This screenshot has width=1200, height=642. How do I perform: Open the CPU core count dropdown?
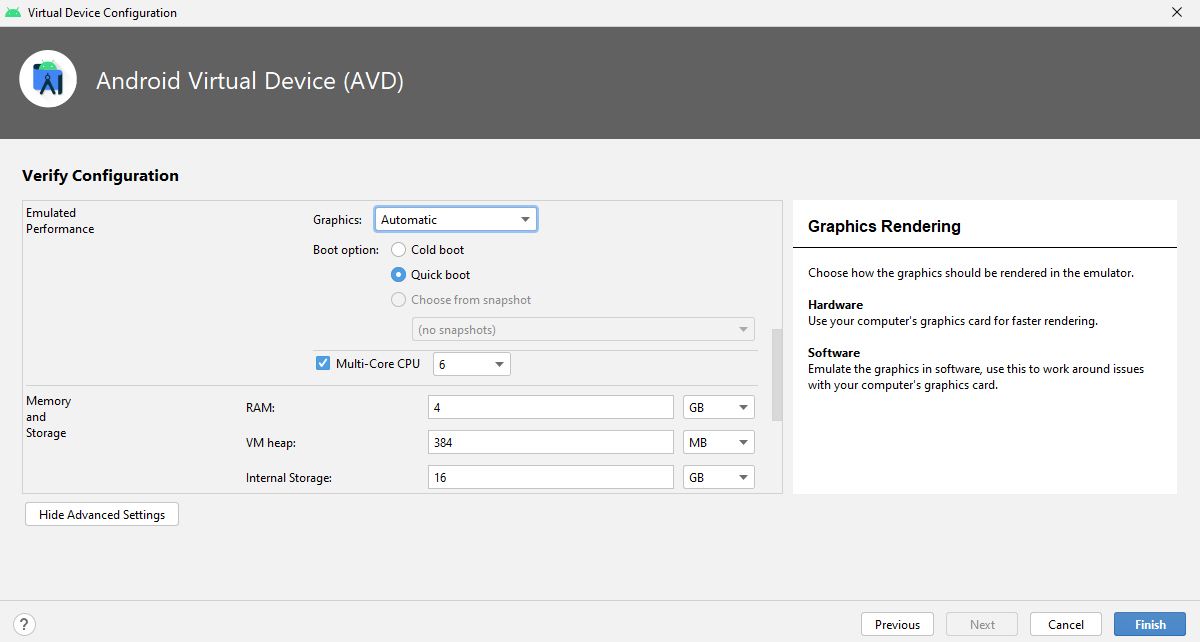click(472, 364)
